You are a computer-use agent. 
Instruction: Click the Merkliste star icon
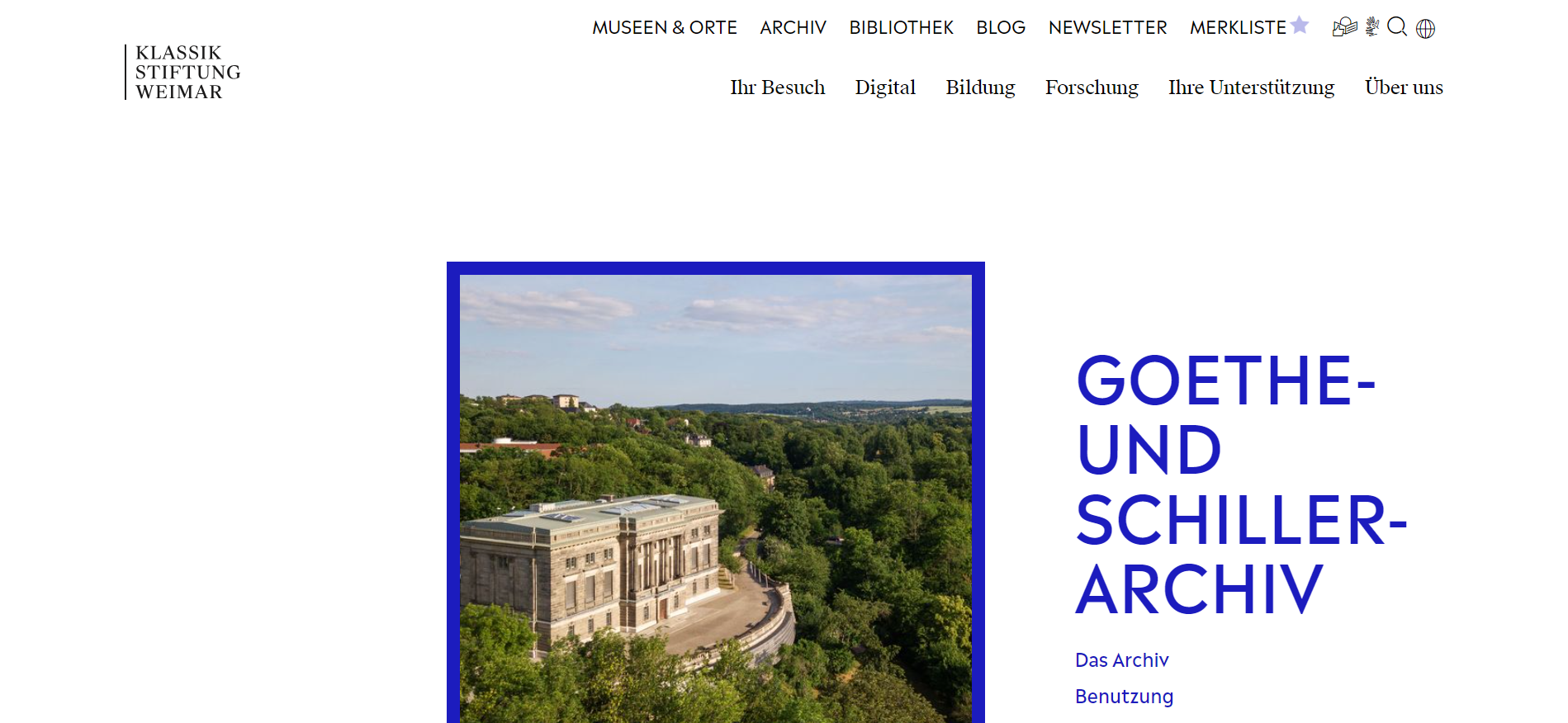[1300, 26]
